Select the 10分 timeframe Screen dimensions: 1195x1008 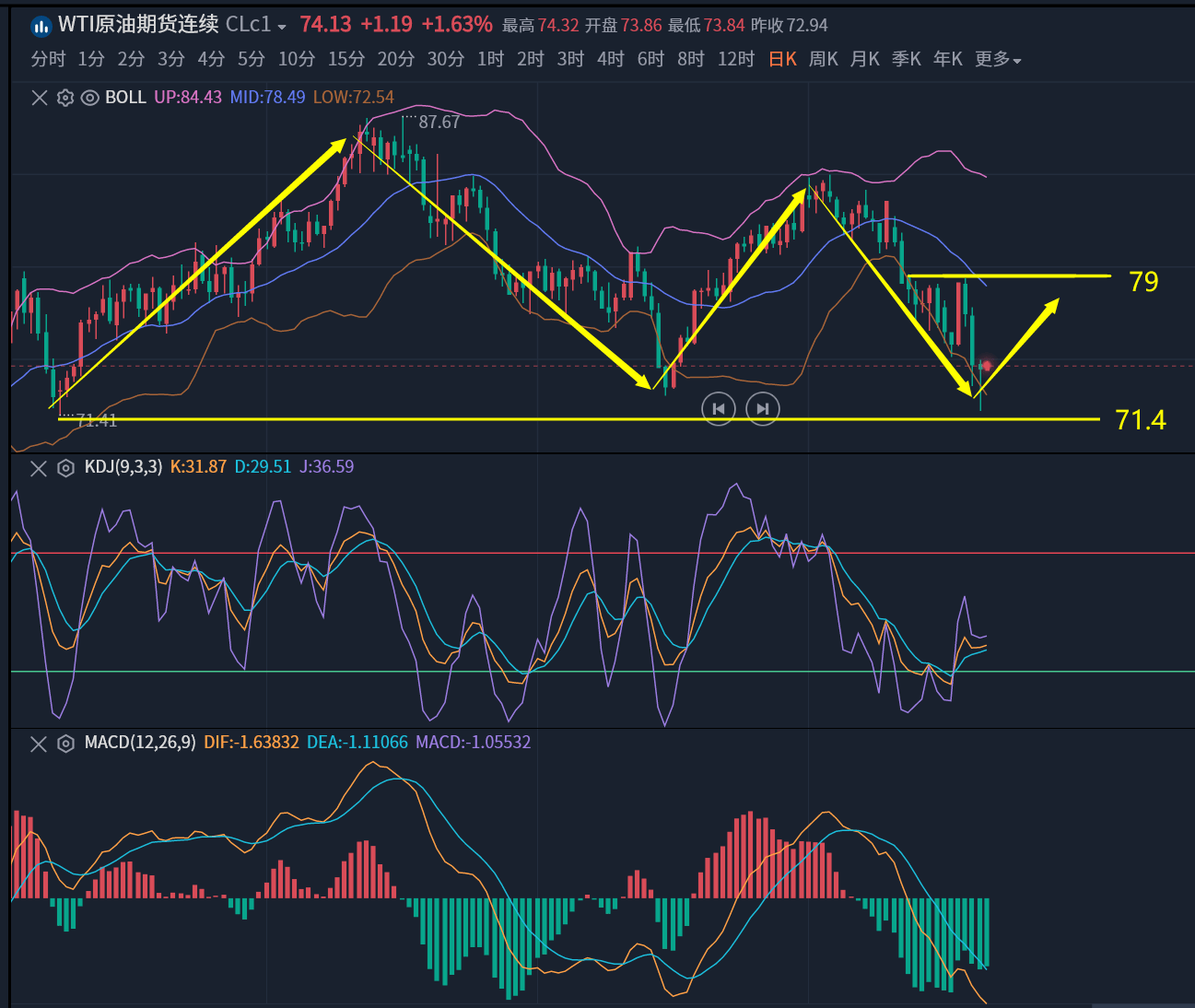tap(297, 59)
